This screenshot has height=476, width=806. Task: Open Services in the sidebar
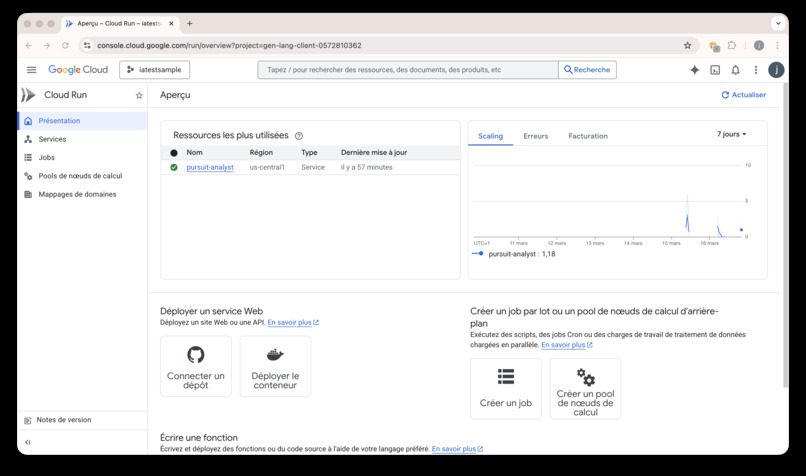click(x=83, y=139)
